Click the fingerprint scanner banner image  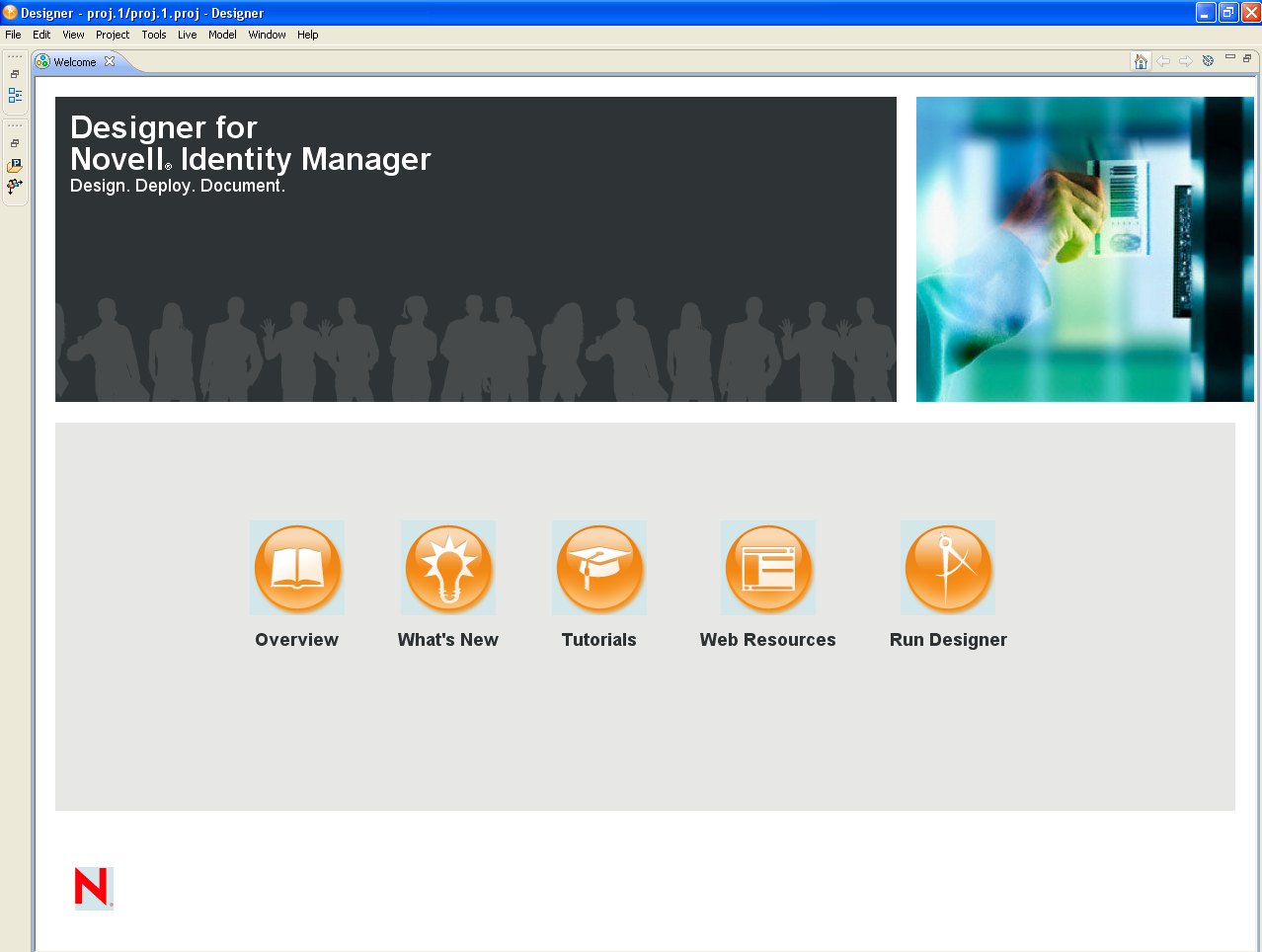(1085, 249)
